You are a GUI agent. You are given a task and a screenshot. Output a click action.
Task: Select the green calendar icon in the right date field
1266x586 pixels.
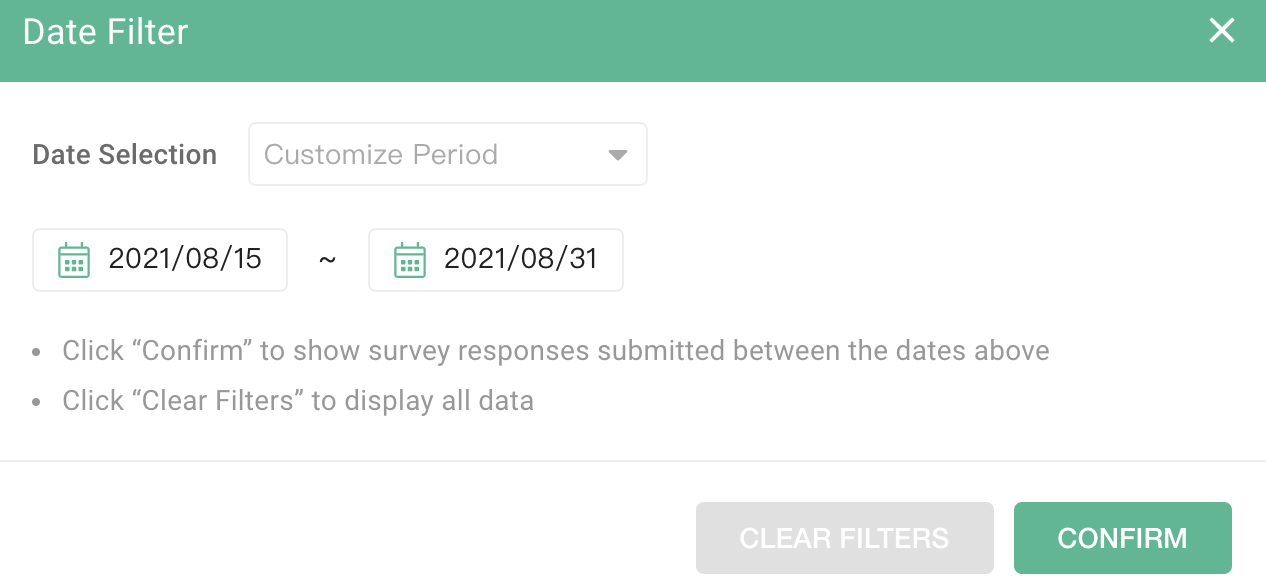click(x=409, y=260)
